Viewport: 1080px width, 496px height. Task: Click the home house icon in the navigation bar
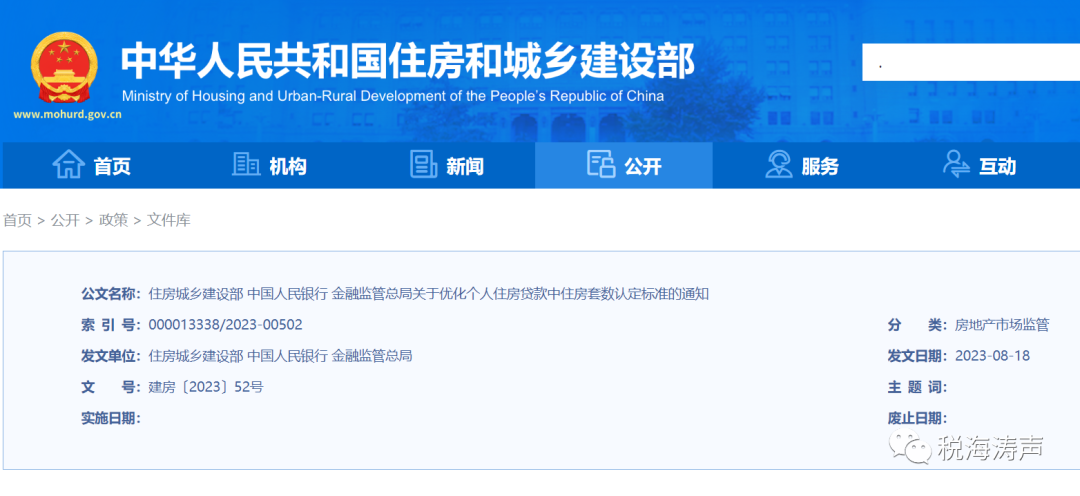click(x=69, y=165)
